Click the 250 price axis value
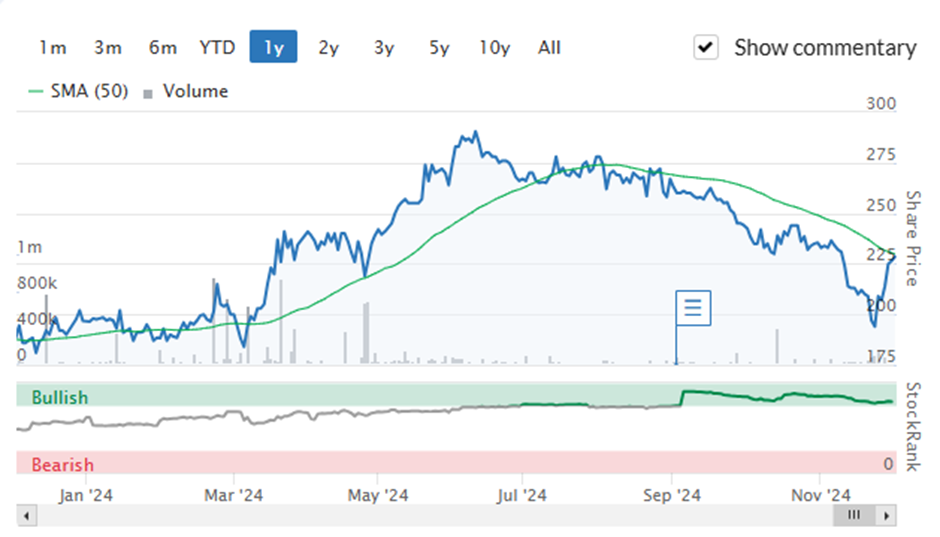 pos(881,206)
